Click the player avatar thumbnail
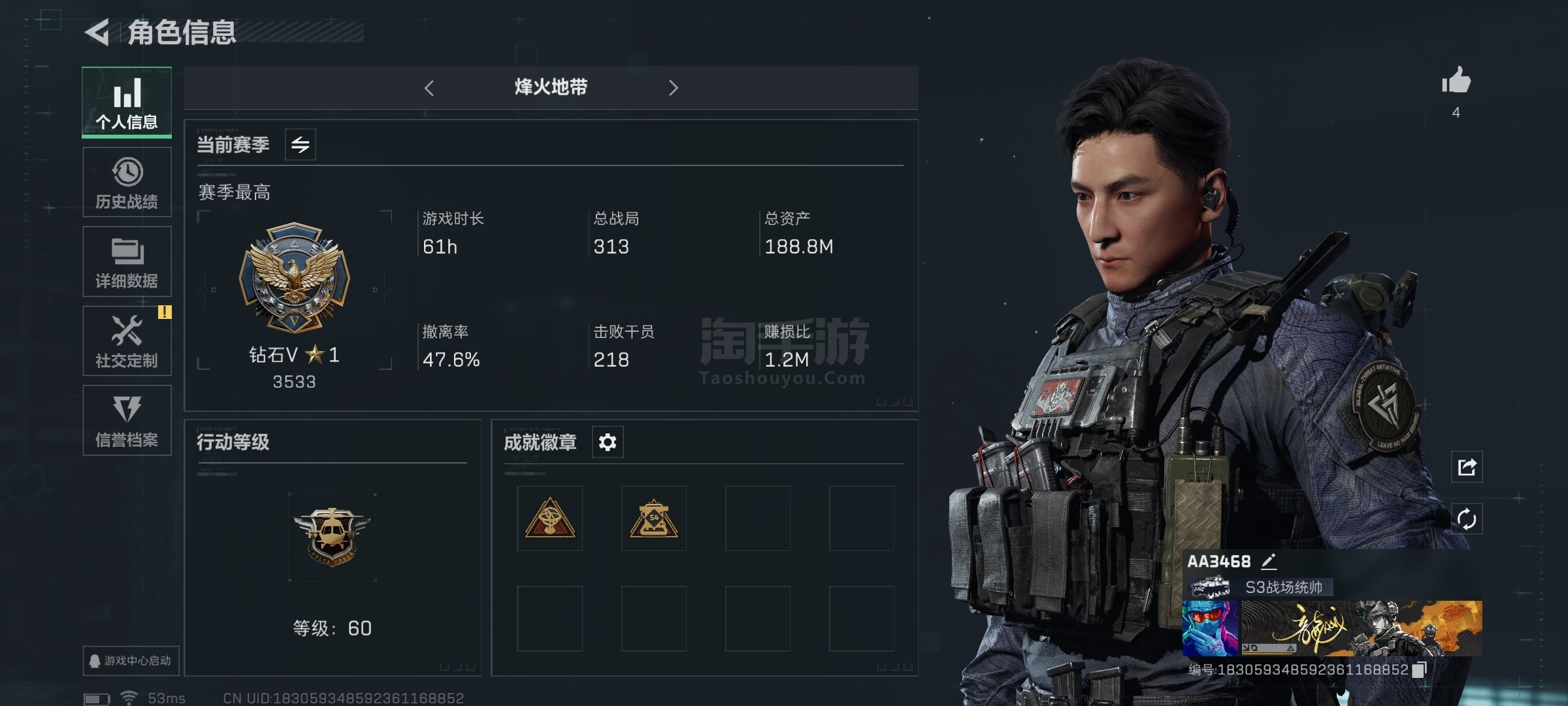 coord(1211,628)
